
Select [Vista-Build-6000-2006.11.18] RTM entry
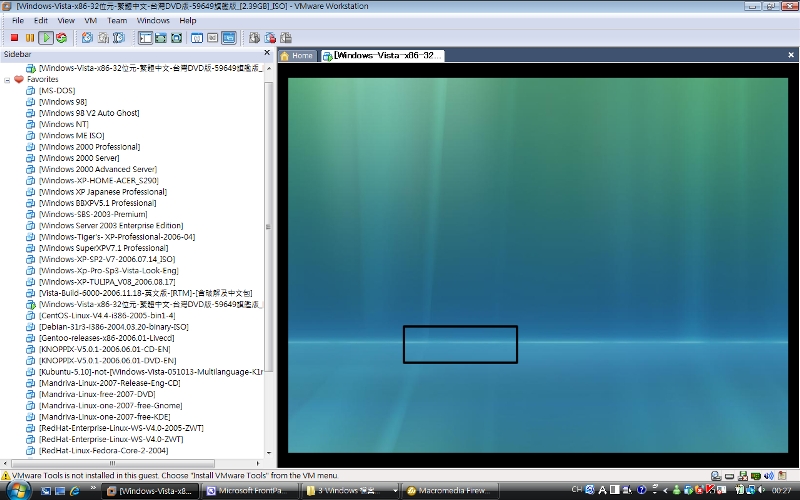click(x=145, y=293)
